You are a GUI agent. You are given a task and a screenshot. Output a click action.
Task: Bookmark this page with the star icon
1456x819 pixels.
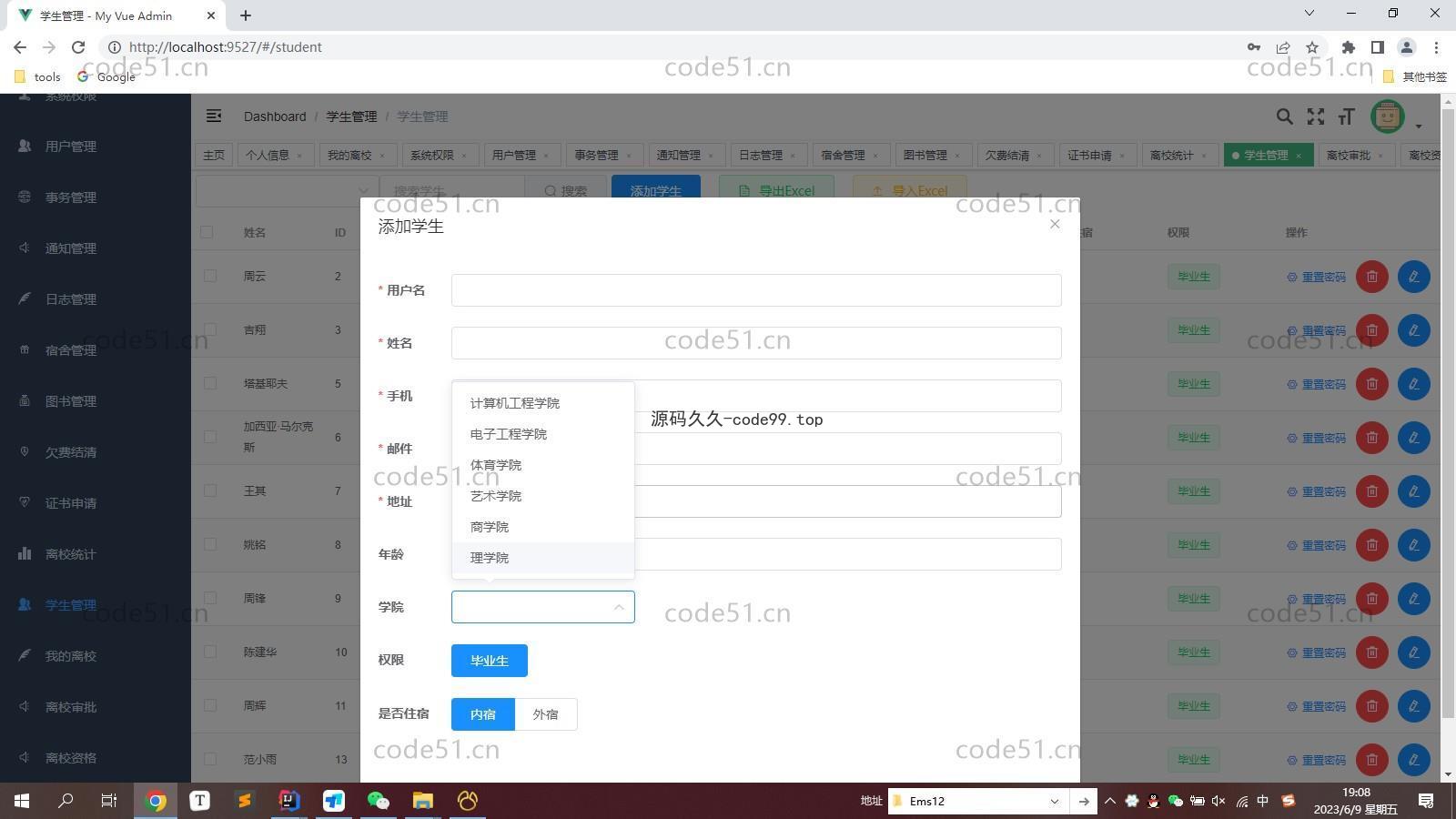pyautogui.click(x=1311, y=47)
